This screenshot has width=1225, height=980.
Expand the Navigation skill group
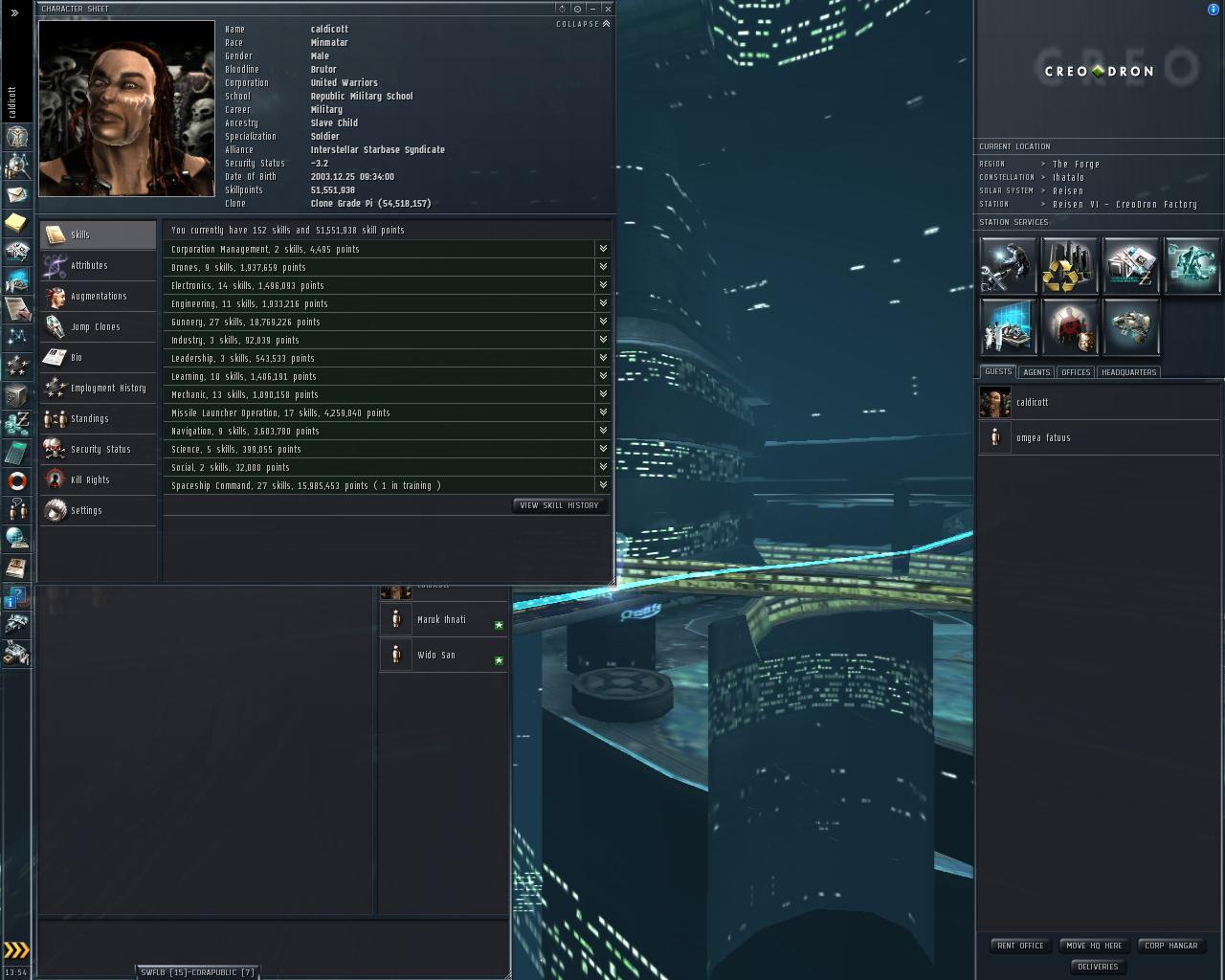point(603,431)
